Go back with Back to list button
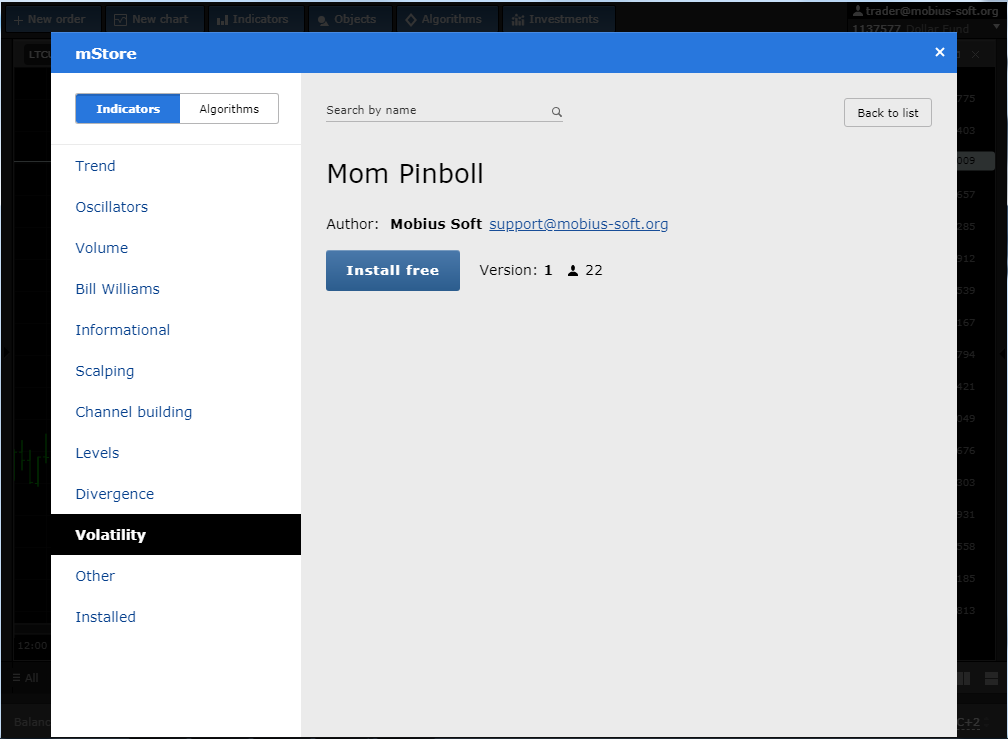1008x739 pixels. (x=887, y=112)
